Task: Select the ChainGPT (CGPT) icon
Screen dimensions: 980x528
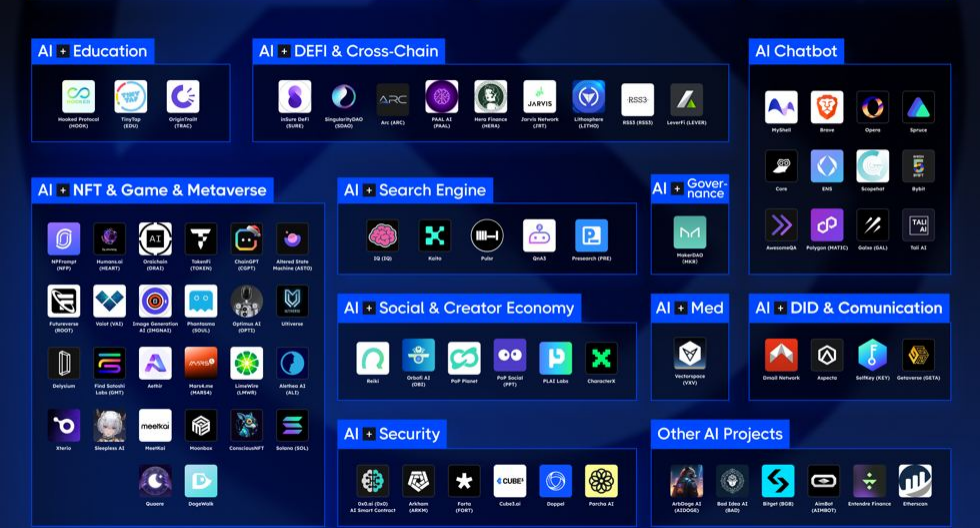Action: point(246,239)
